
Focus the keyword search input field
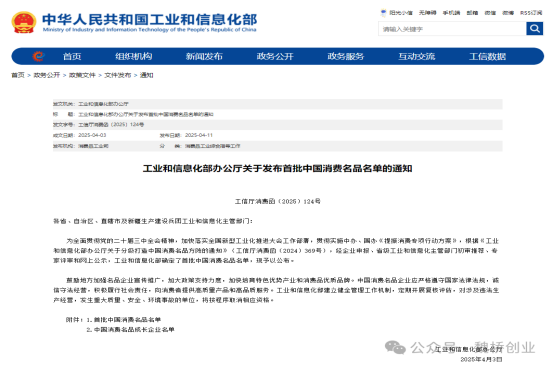(x=452, y=29)
